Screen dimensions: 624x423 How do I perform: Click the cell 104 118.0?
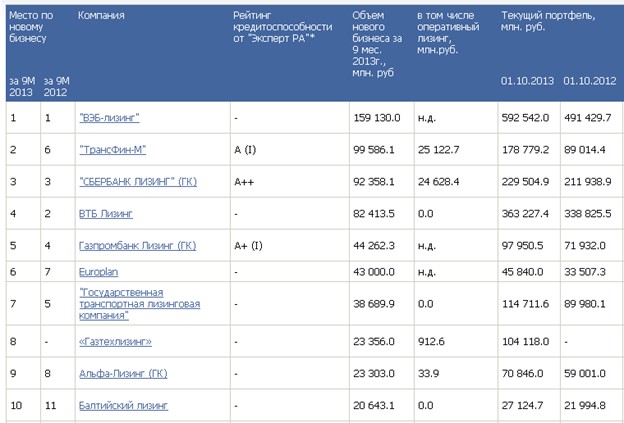coord(525,341)
